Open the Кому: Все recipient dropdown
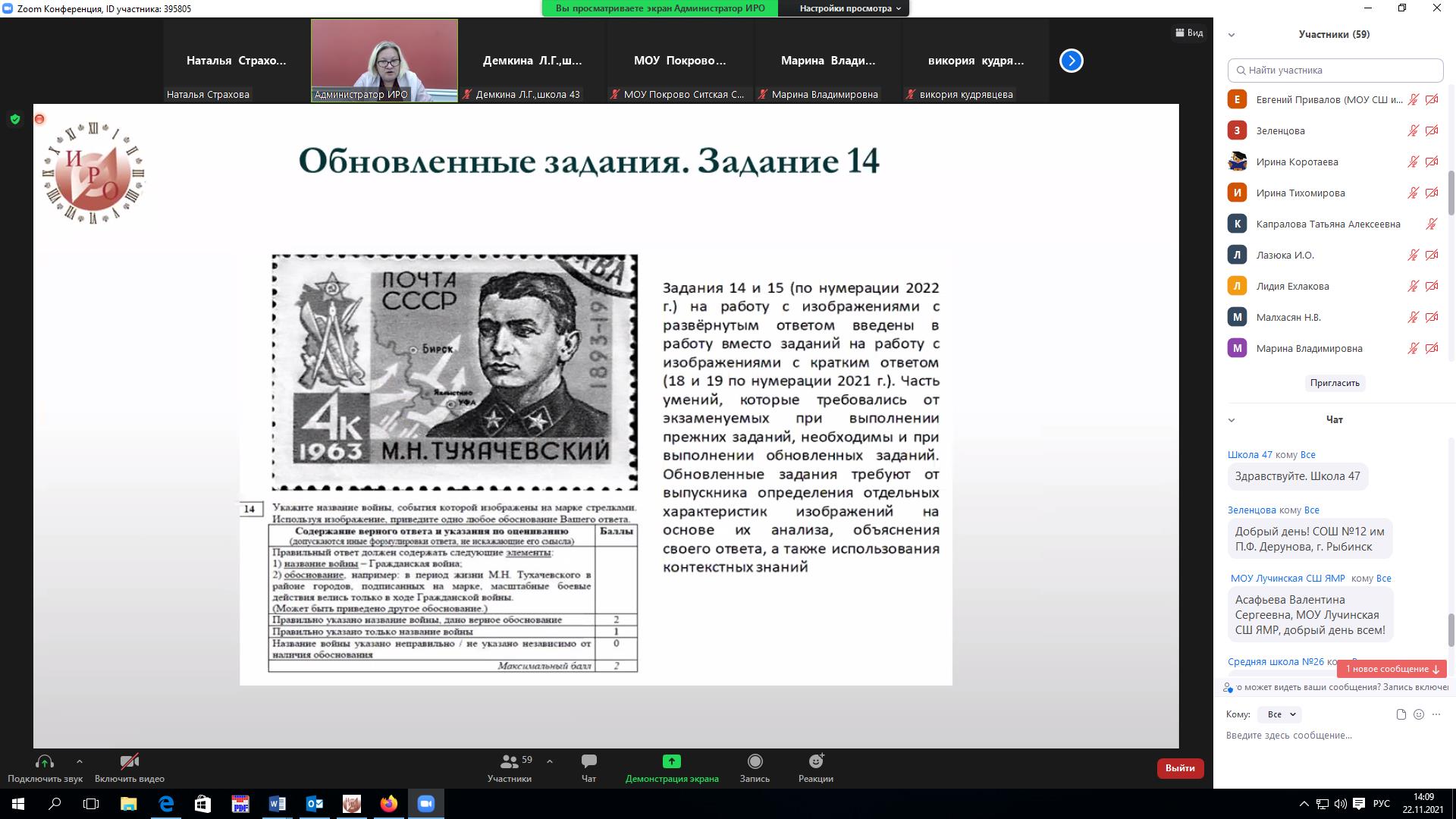 (1279, 714)
